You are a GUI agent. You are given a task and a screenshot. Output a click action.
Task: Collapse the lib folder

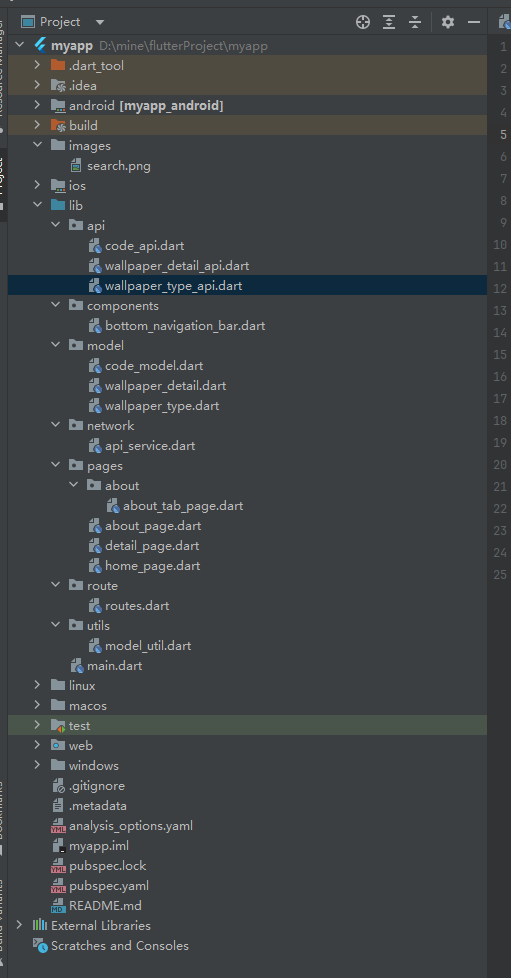tap(38, 205)
